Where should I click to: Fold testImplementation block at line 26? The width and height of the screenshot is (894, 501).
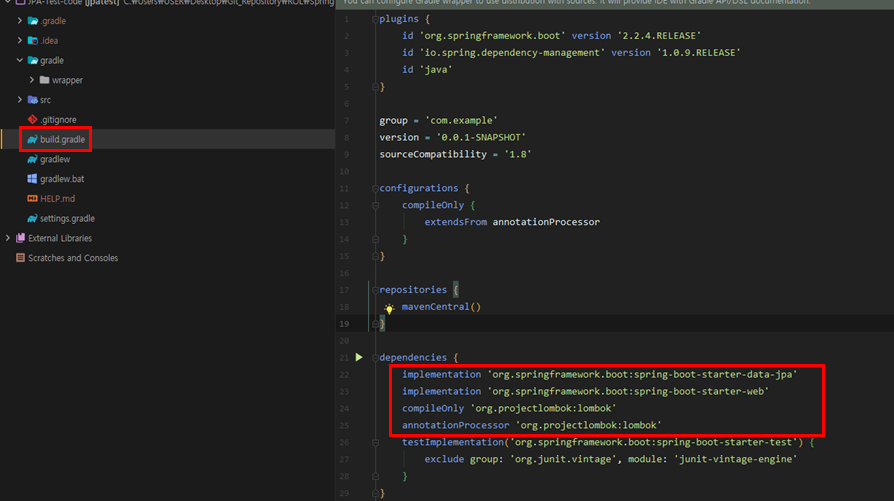[x=375, y=442]
